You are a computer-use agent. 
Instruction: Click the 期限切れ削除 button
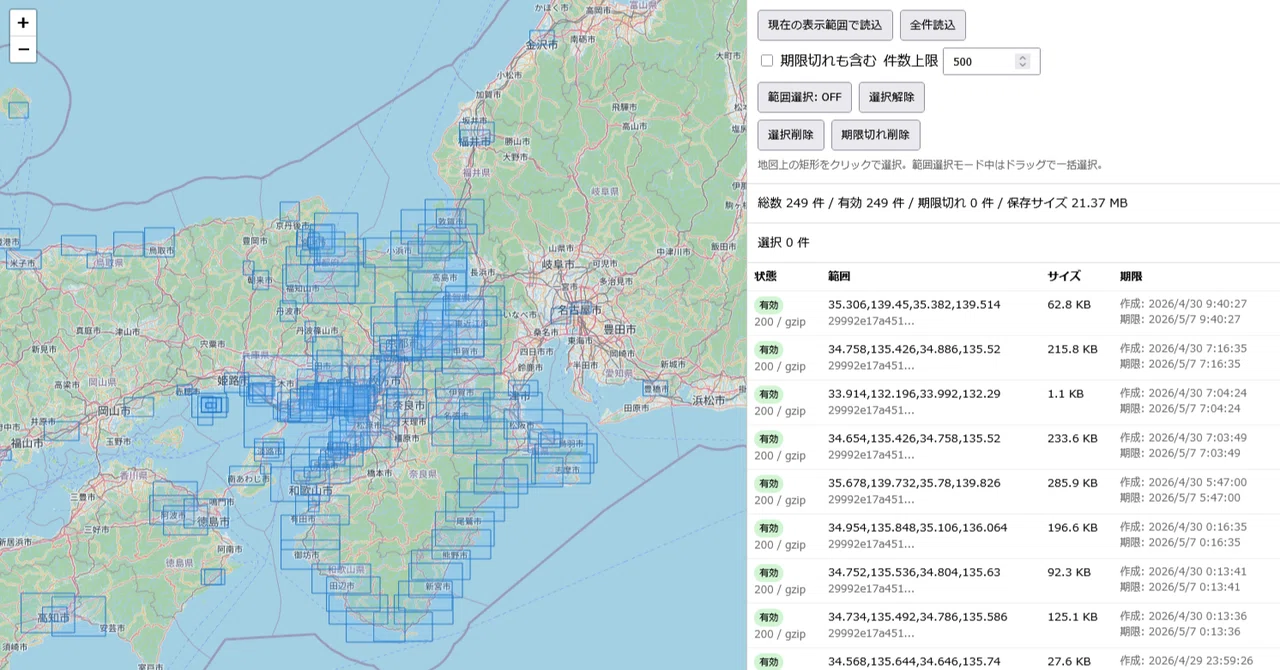876,135
